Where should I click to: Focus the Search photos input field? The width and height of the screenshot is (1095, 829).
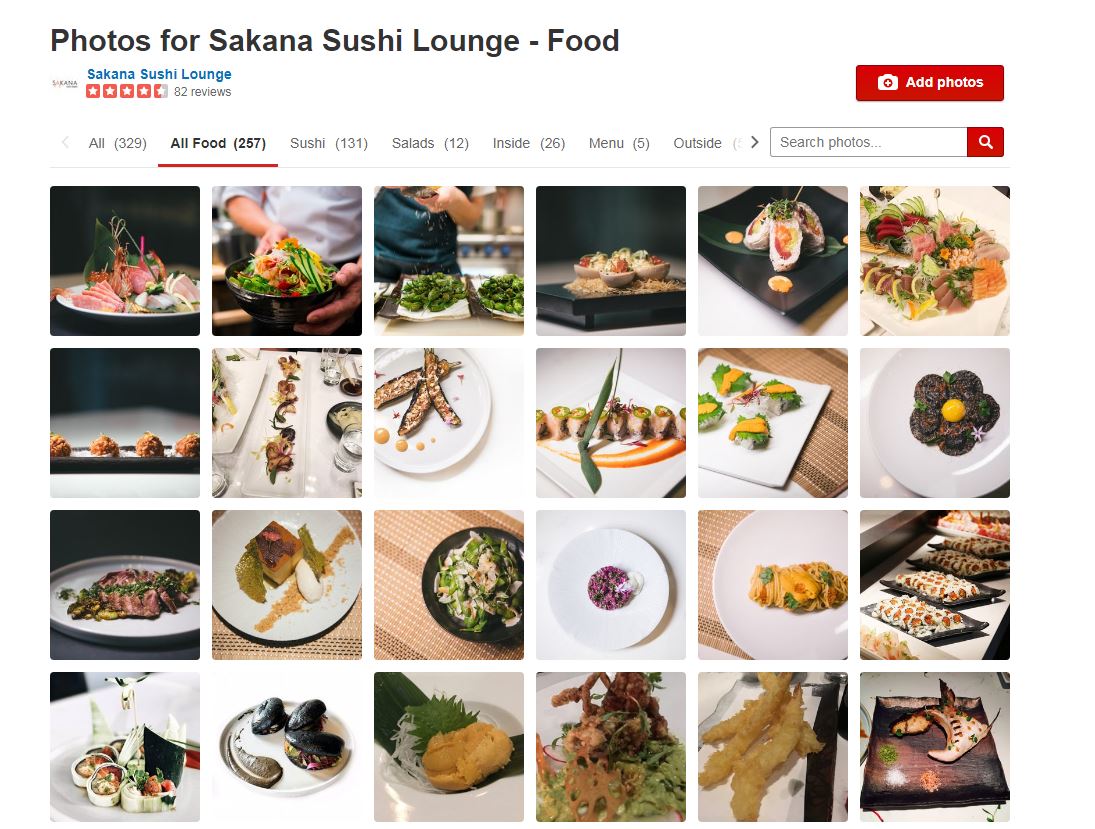869,142
